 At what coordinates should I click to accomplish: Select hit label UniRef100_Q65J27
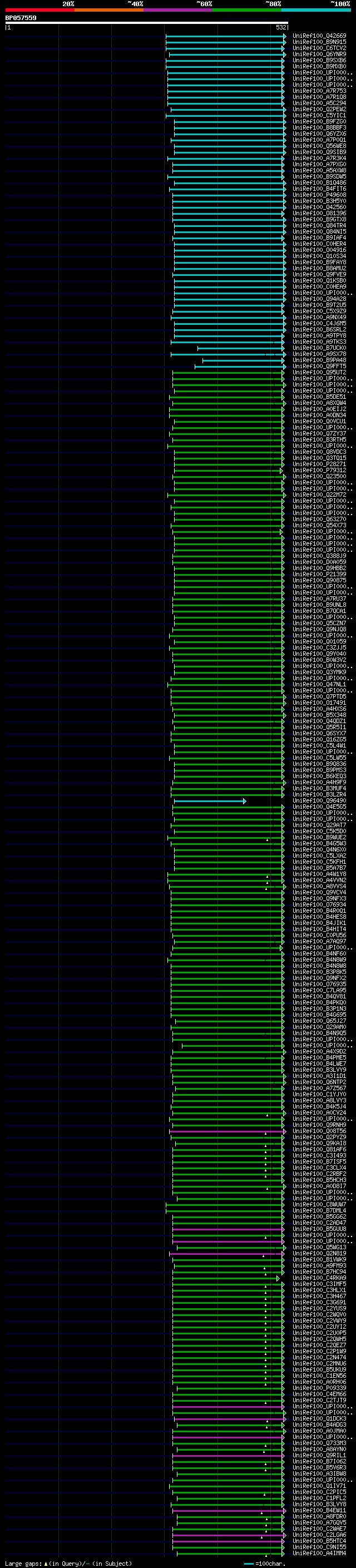pos(319,1021)
